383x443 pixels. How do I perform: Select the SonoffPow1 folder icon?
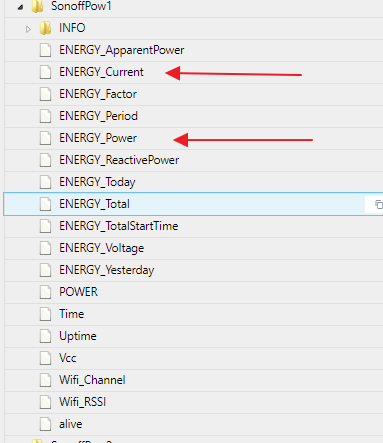pos(37,6)
